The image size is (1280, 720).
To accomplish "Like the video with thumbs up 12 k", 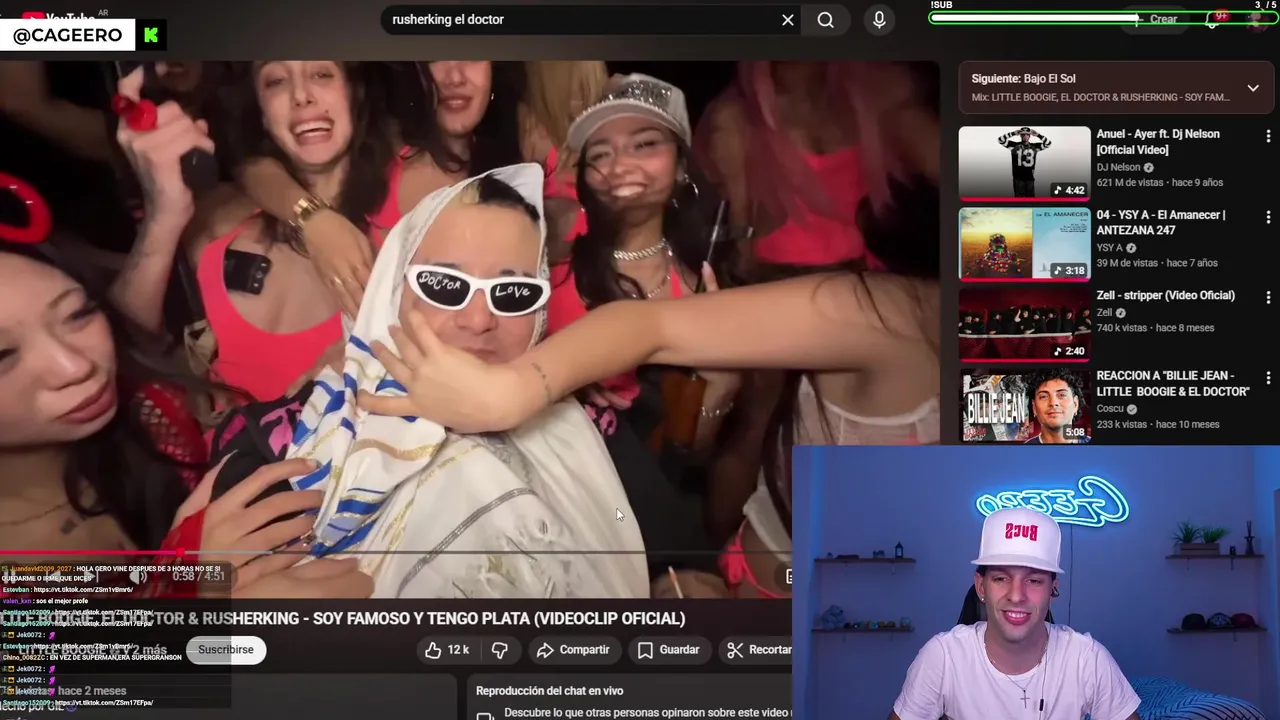I will pyautogui.click(x=446, y=650).
